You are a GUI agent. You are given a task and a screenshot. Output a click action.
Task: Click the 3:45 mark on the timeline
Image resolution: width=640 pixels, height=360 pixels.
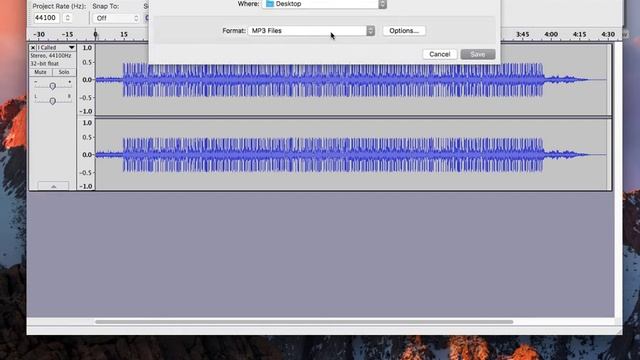click(522, 34)
